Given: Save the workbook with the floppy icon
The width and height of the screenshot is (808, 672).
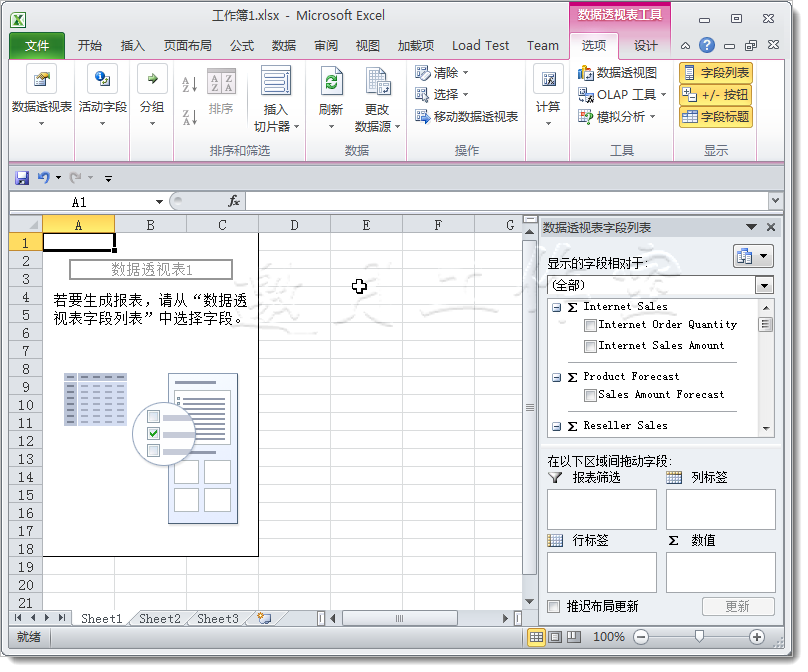Looking at the screenshot, I should click(22, 178).
